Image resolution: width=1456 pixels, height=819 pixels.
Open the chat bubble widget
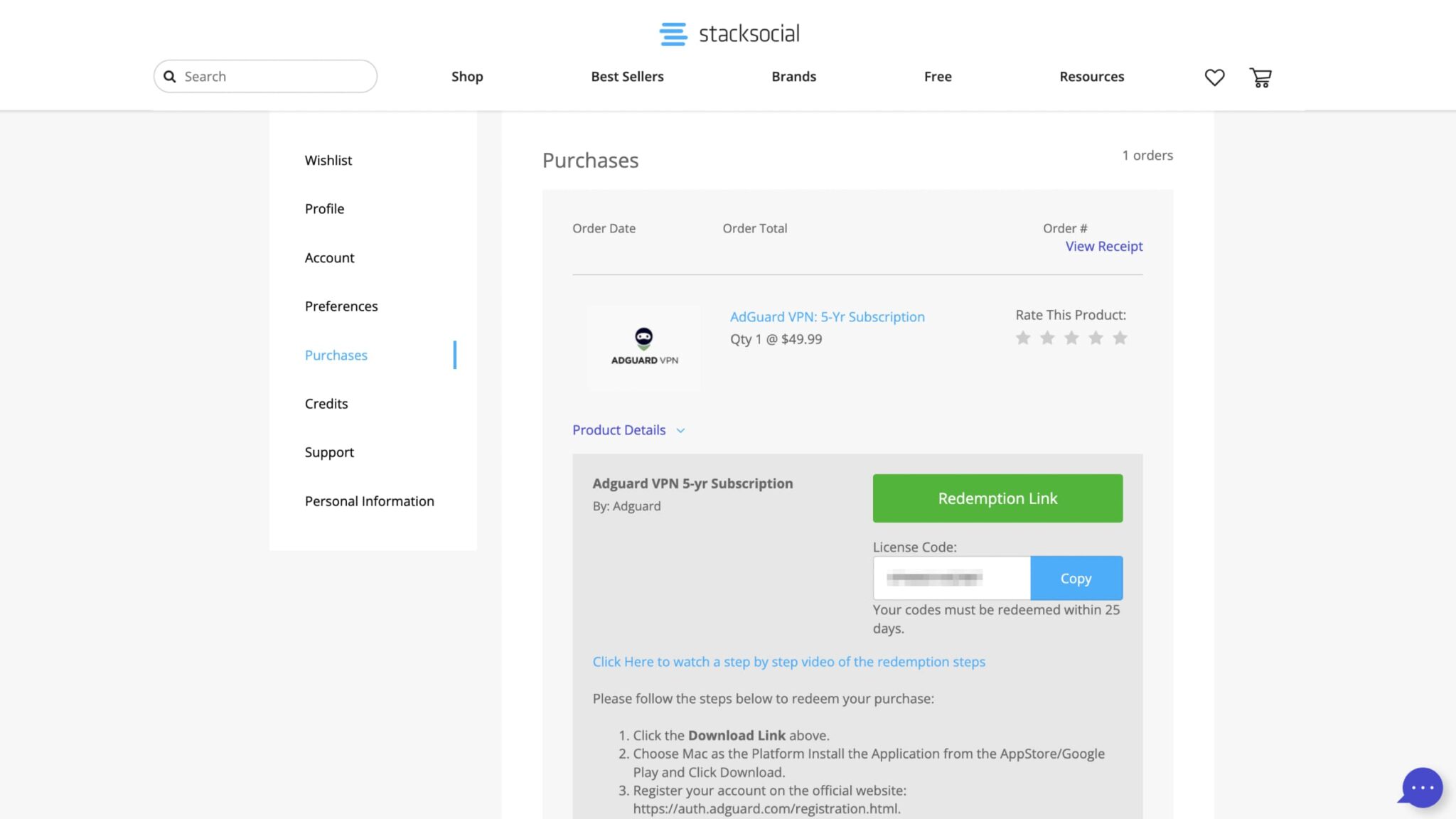pyautogui.click(x=1422, y=787)
